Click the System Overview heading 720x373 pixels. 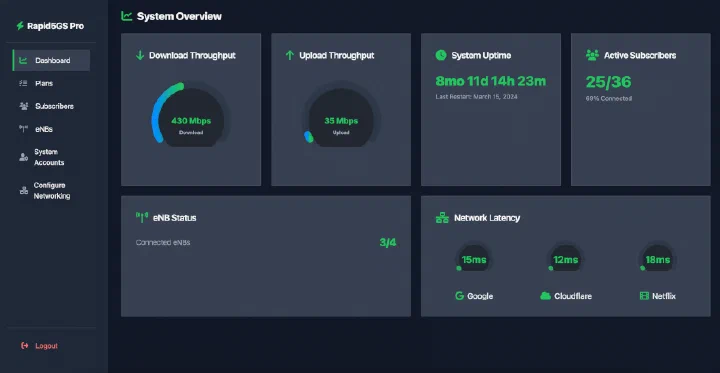point(179,16)
